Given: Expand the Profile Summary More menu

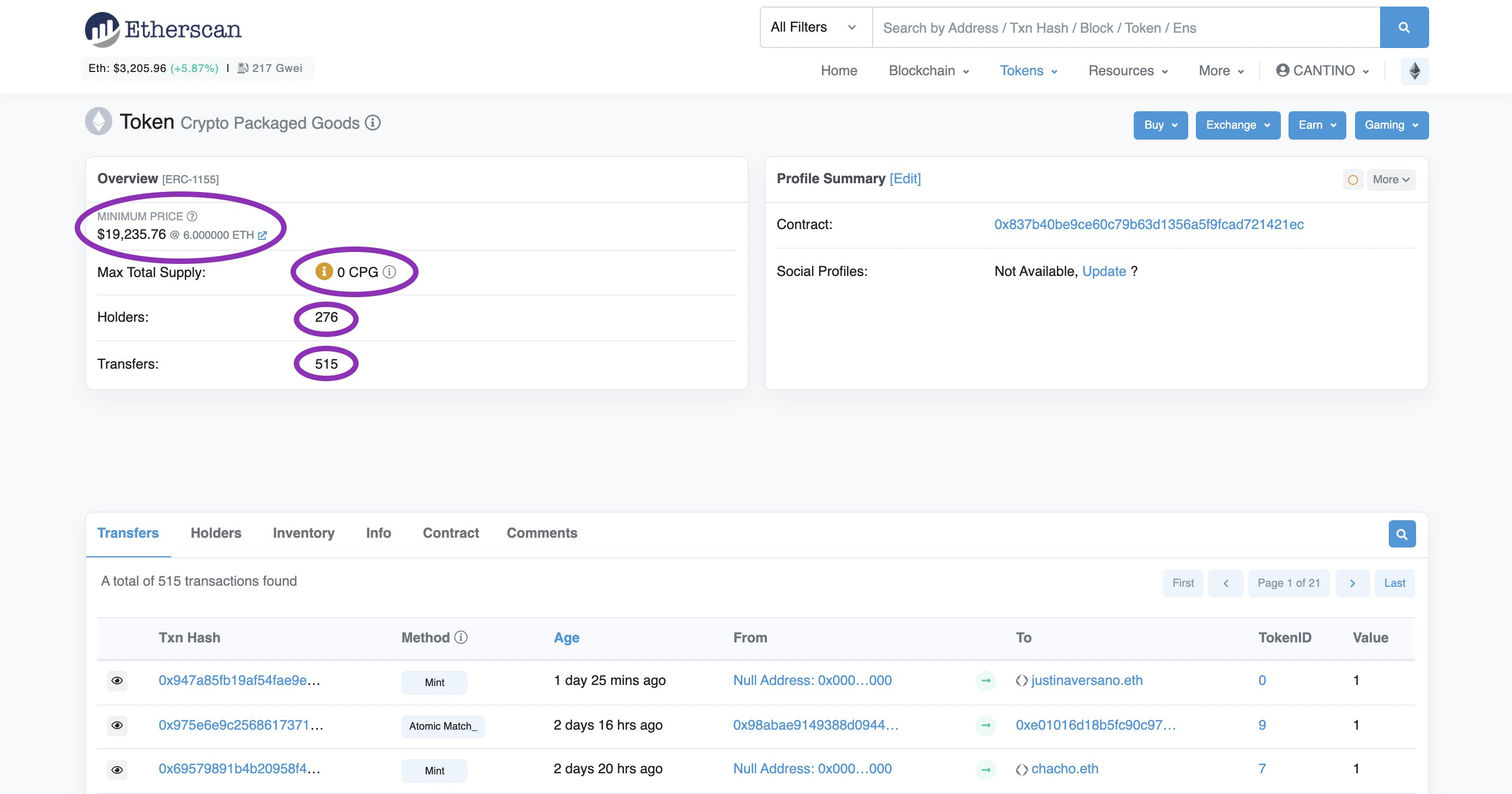Looking at the screenshot, I should (1390, 180).
